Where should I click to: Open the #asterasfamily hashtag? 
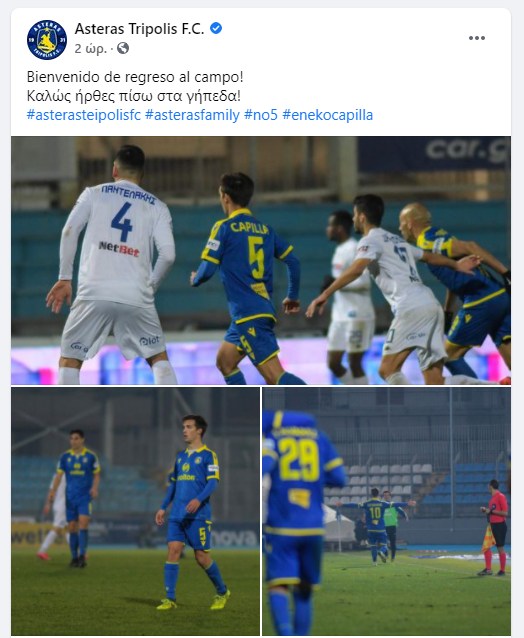[x=192, y=115]
